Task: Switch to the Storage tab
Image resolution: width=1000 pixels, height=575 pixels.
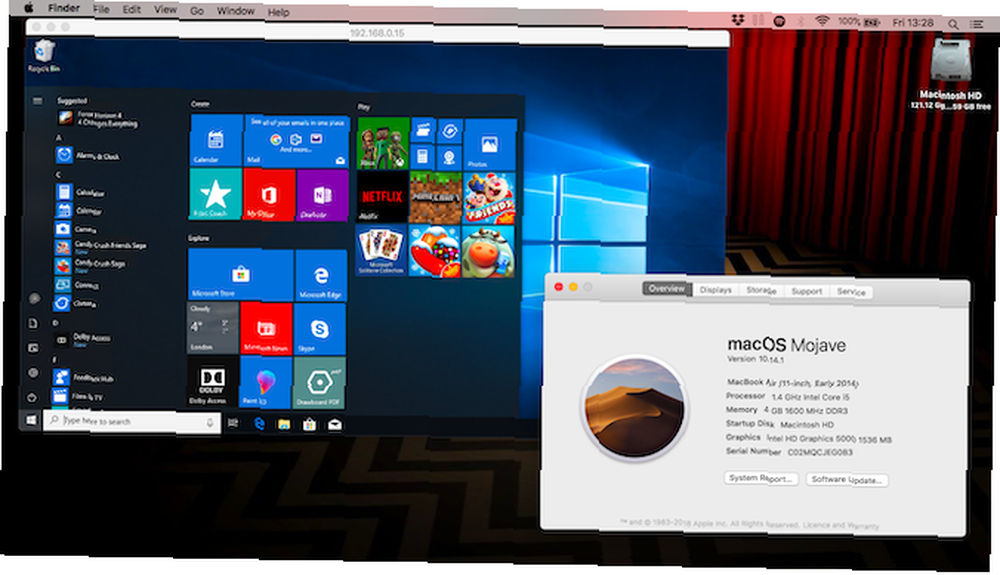Action: pos(761,290)
